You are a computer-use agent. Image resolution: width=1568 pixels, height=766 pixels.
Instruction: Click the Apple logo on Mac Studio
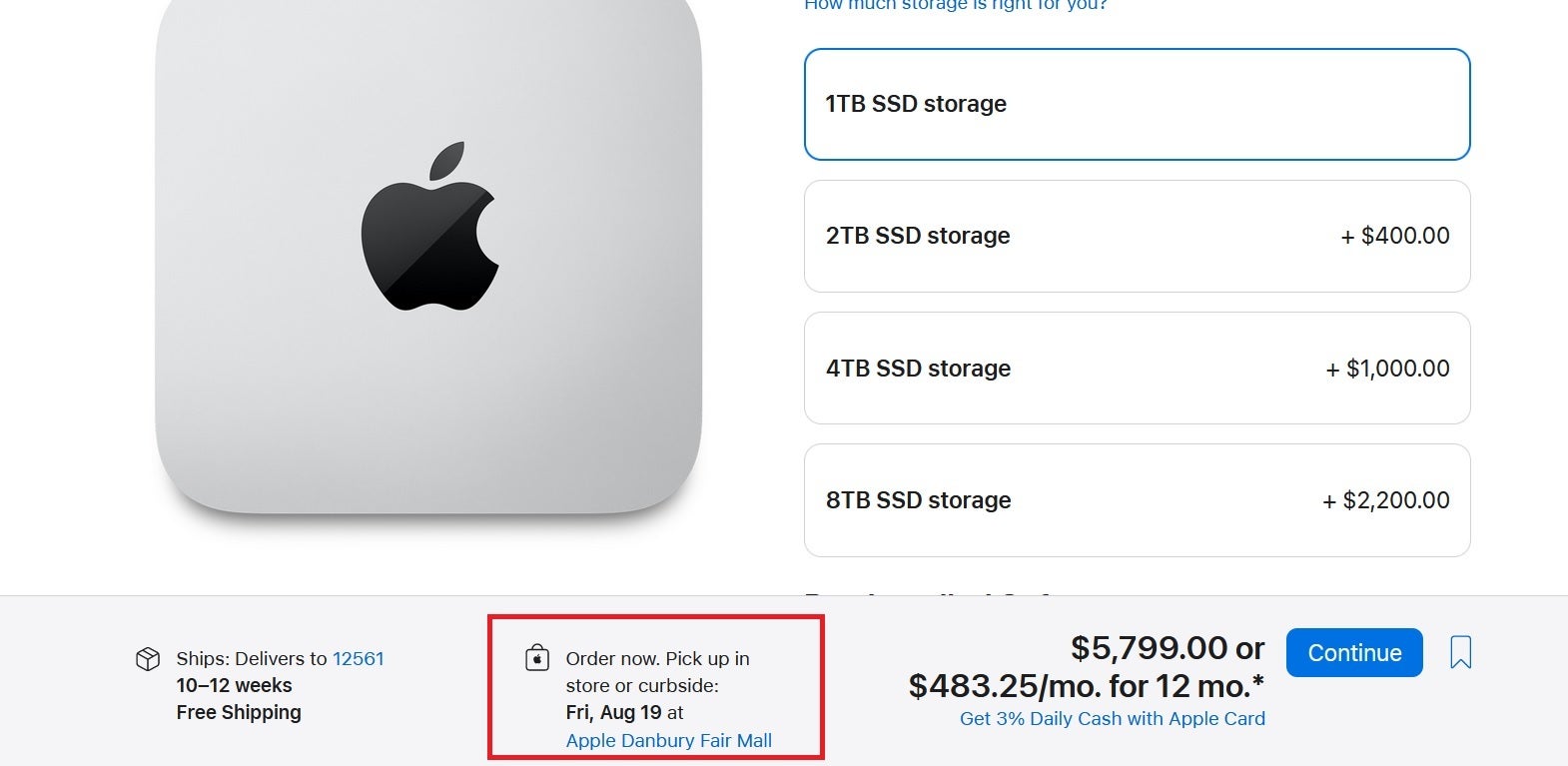429,226
